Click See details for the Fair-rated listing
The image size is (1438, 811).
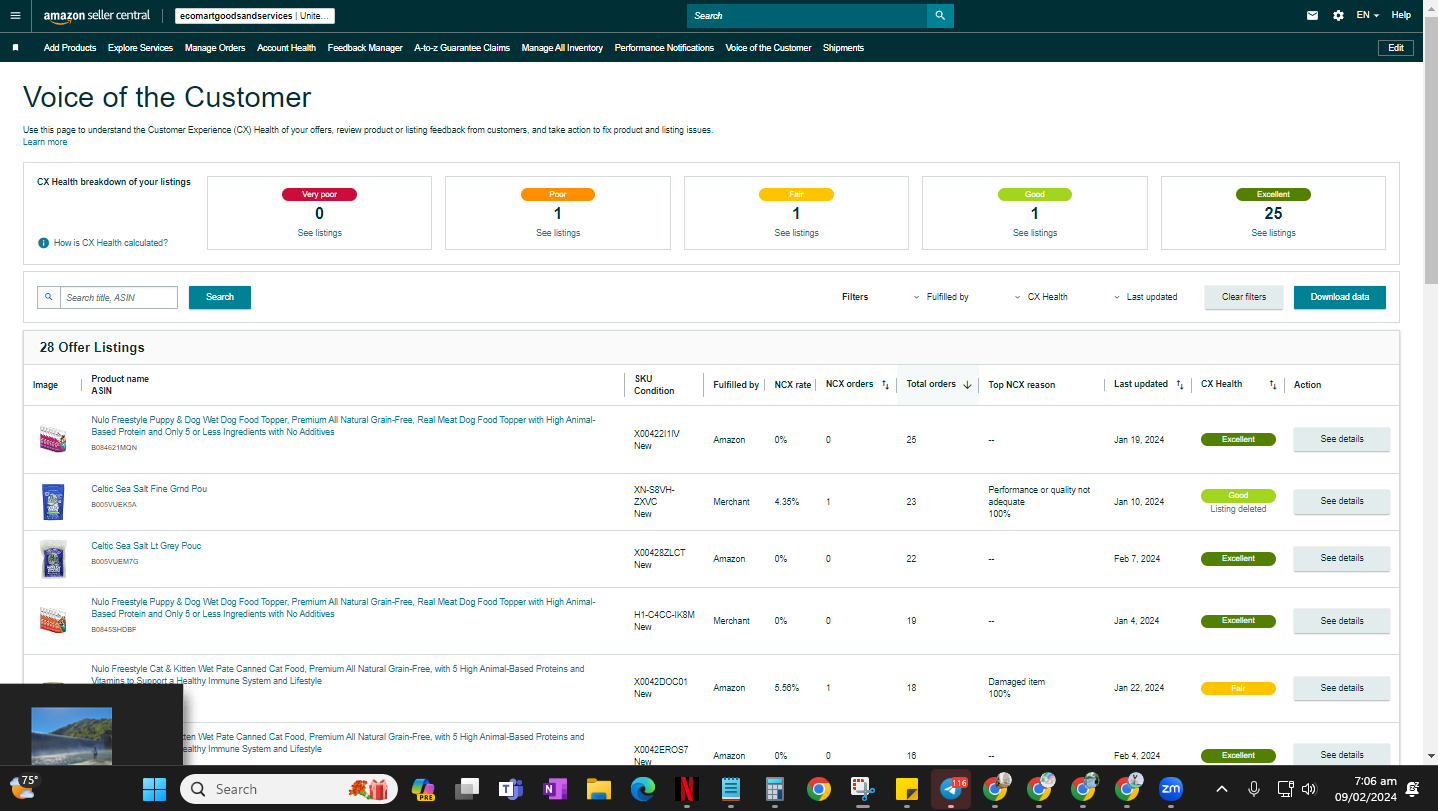click(x=1342, y=688)
